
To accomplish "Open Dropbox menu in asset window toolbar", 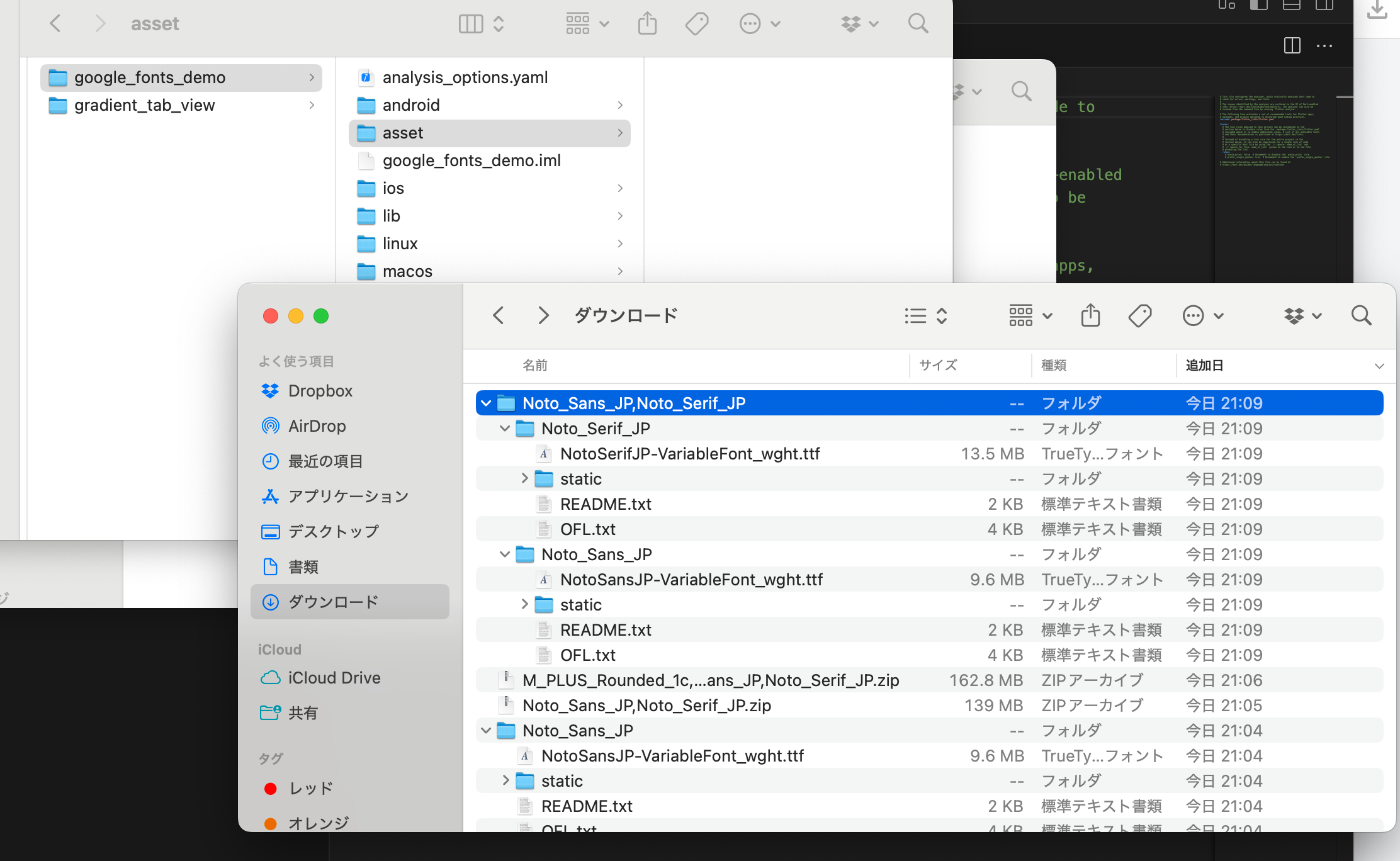I will coord(860,24).
